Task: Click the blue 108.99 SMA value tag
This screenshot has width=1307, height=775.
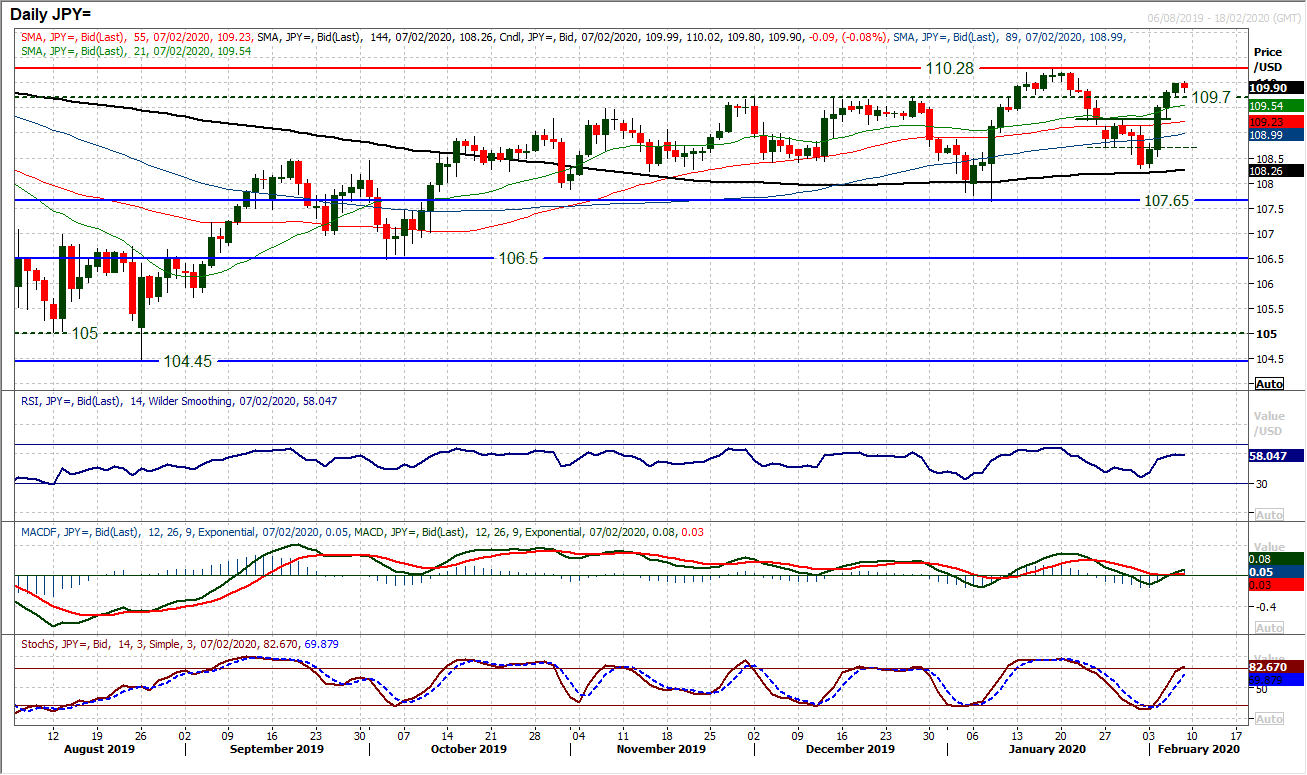Action: pos(1277,134)
